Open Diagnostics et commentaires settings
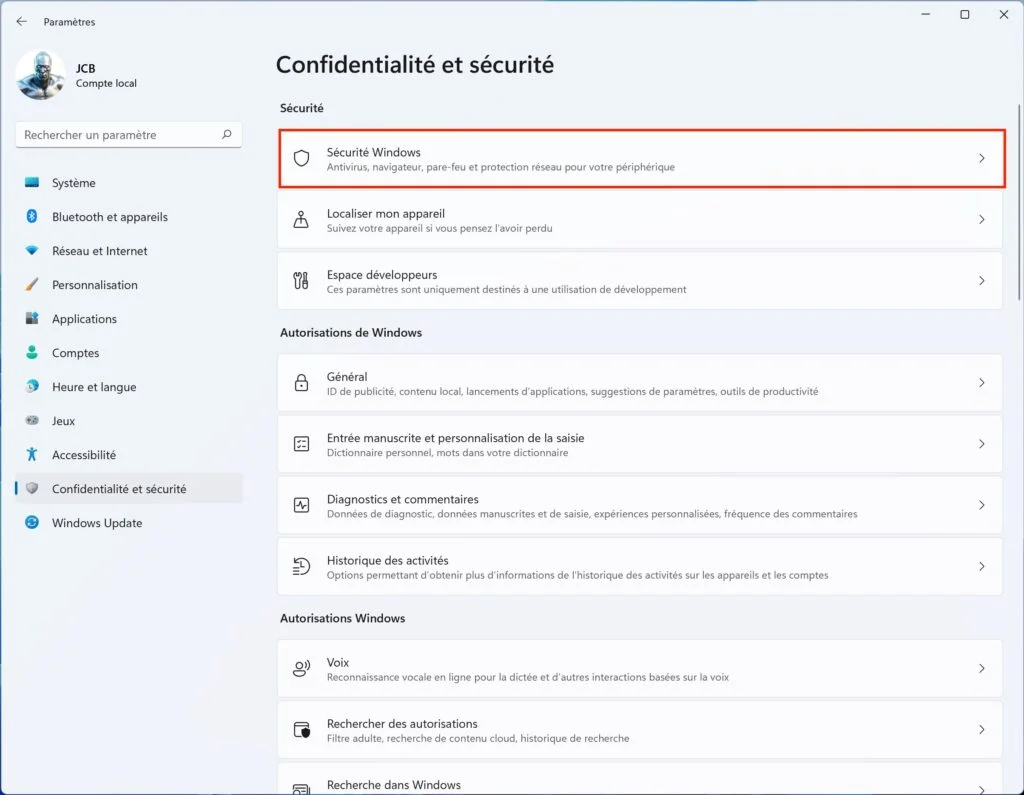1024x795 pixels. pyautogui.click(x=640, y=505)
